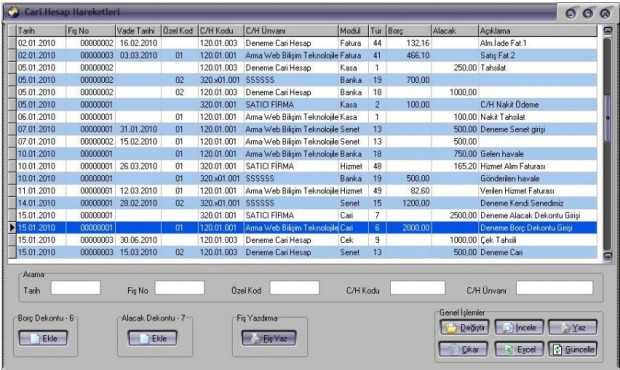Click the Vade Tarihi cell 30.06.2010
620x370 pixels.
click(138, 240)
